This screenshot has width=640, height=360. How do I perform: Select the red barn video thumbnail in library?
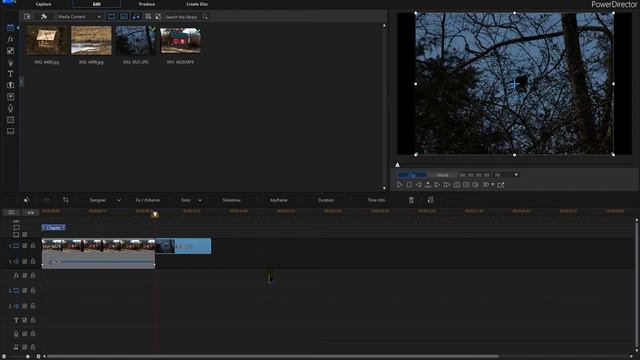tap(180, 41)
